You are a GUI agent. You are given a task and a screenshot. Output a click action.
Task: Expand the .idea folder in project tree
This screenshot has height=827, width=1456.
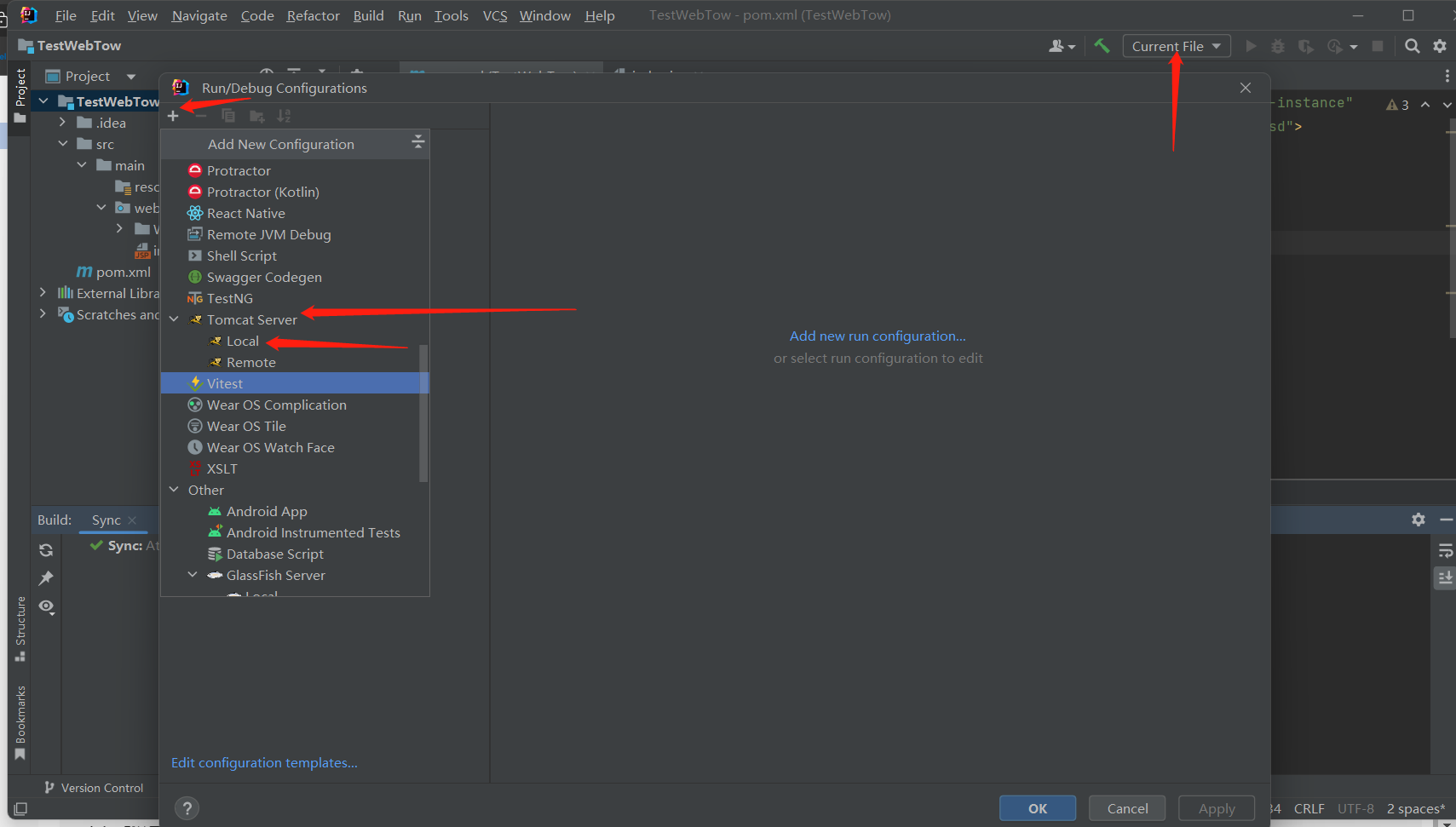click(x=62, y=123)
